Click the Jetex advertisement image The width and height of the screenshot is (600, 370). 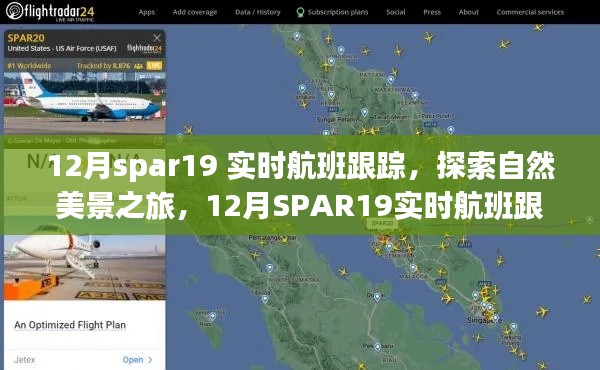85,267
